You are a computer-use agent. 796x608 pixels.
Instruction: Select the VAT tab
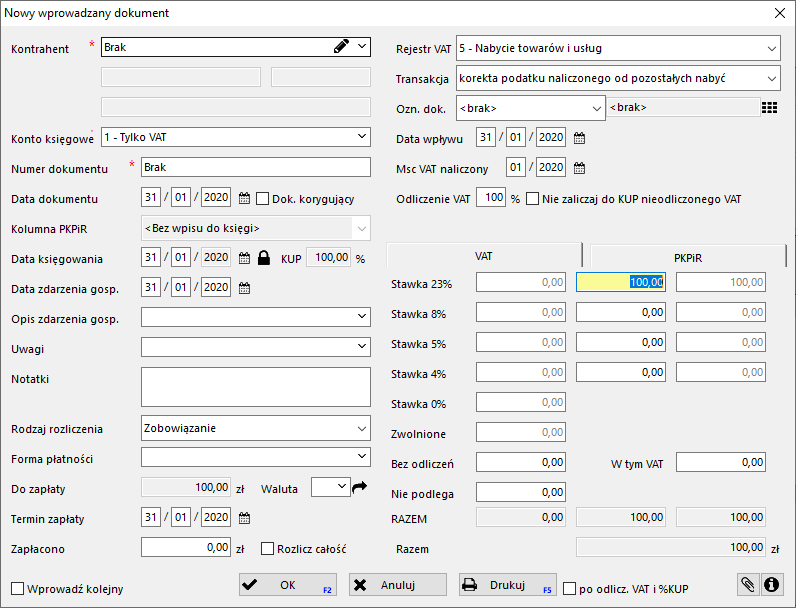click(x=483, y=256)
